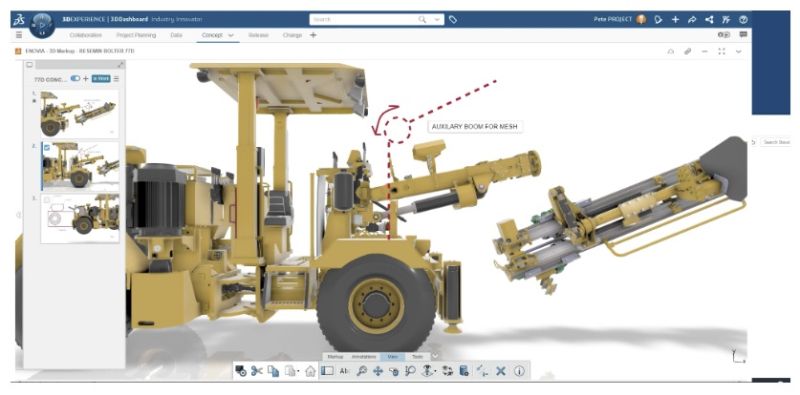Toggle the checkbox on slide 3
The height and width of the screenshot is (395, 800).
point(47,200)
